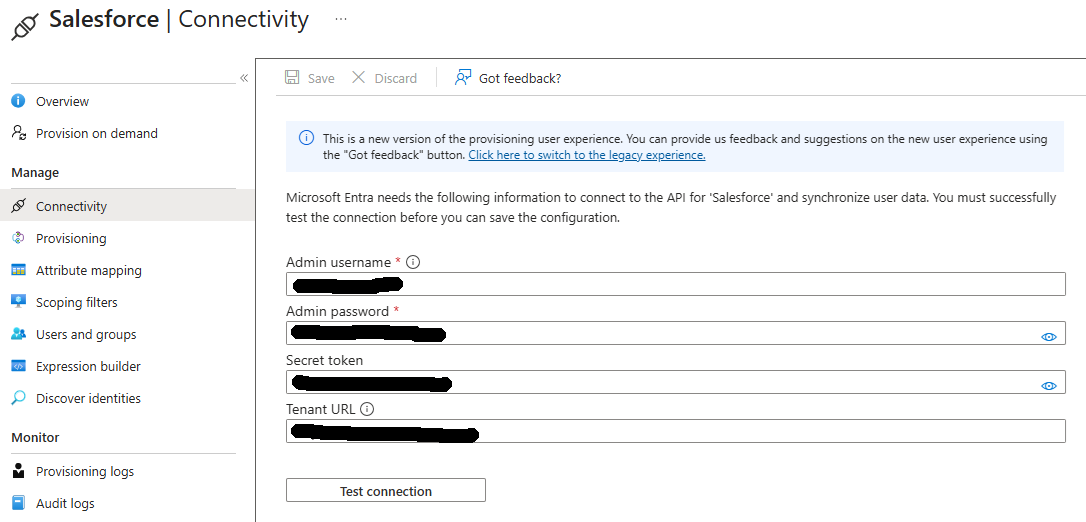Image resolution: width=1086 pixels, height=522 pixels.
Task: Click the Admin password input field
Action: (675, 333)
